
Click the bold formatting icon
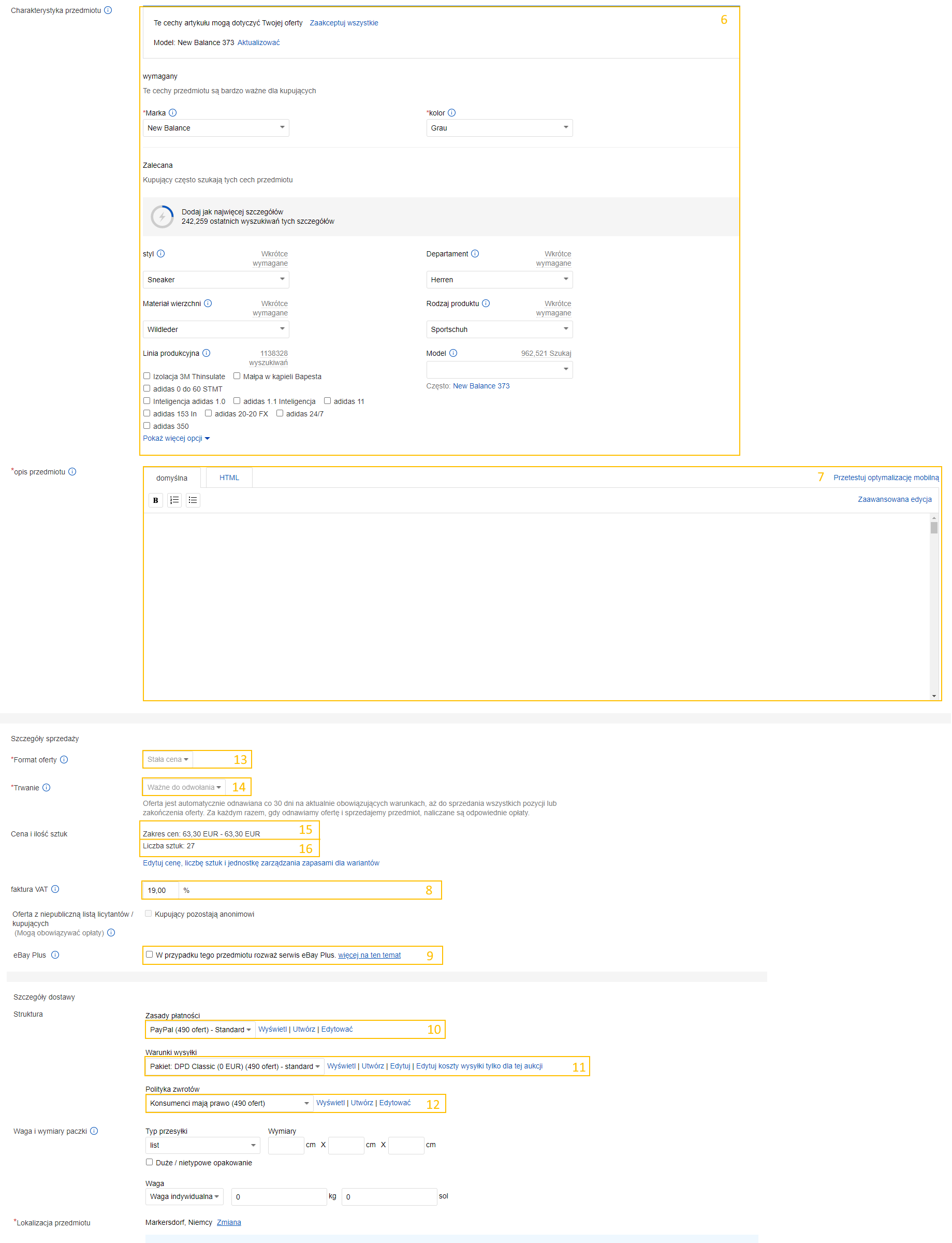155,500
